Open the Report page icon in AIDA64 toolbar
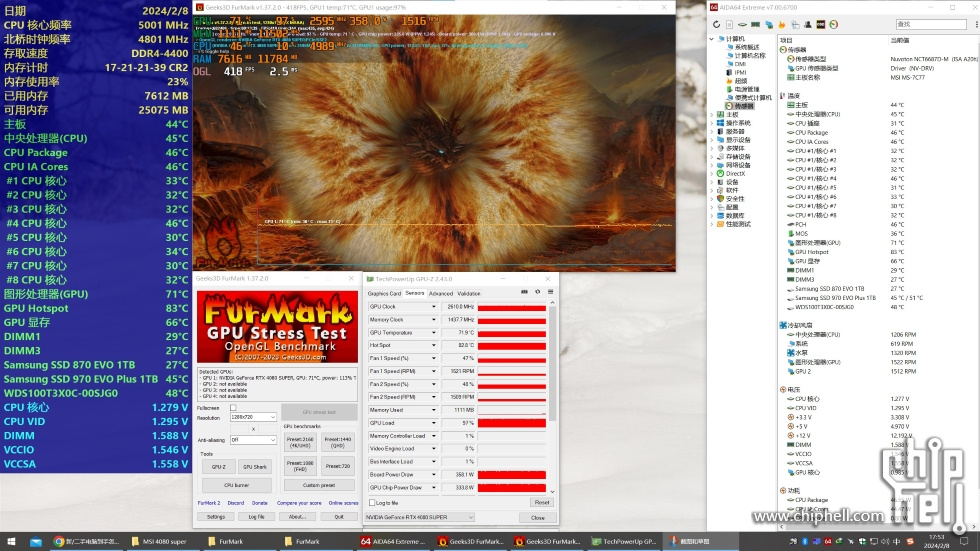980x551 pixels. [x=729, y=24]
